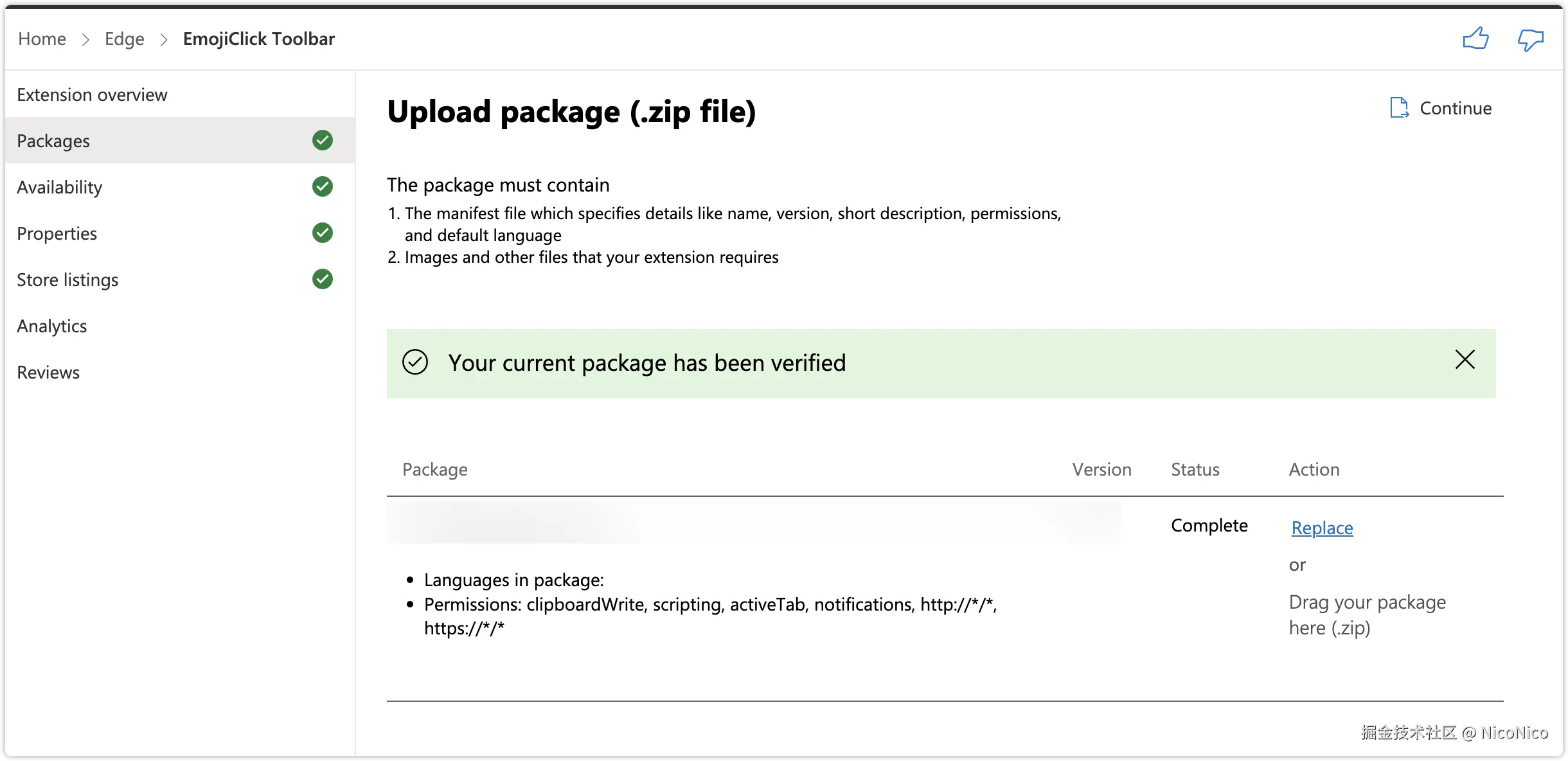1568x761 pixels.
Task: Click the thumbs down feedback icon
Action: point(1530,40)
